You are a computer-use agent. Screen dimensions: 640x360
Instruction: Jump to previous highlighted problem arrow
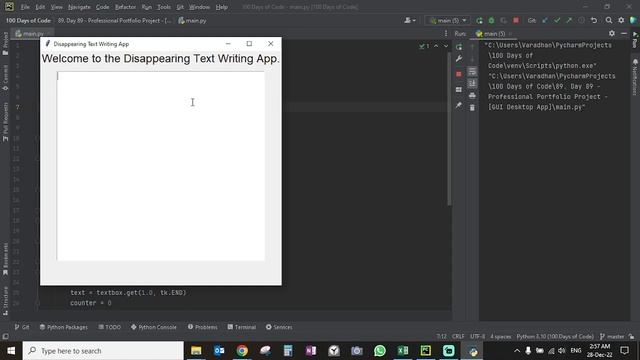436,46
